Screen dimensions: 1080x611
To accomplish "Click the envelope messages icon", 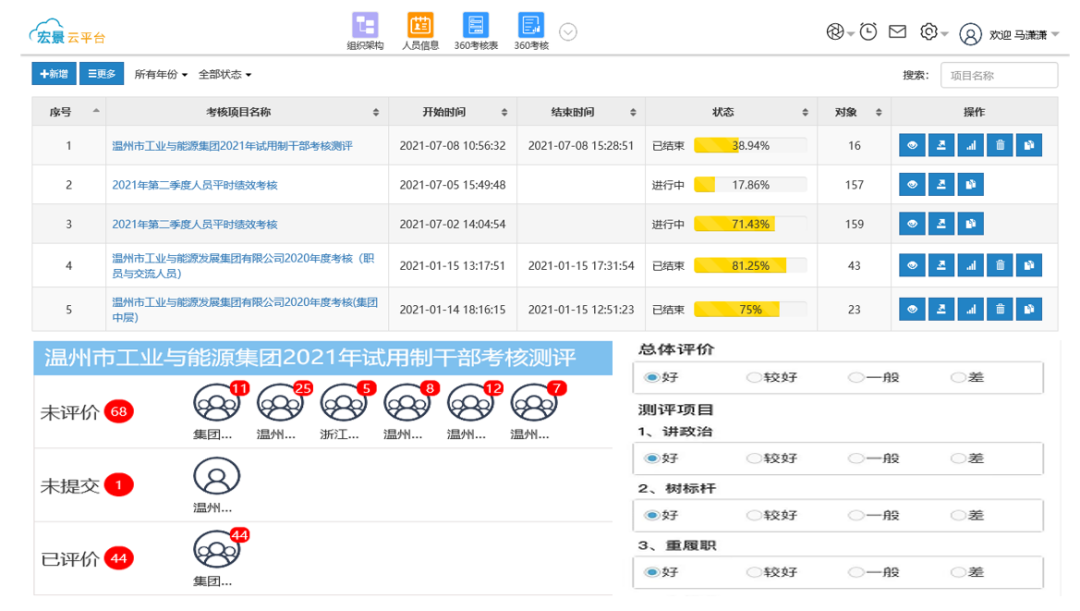I will coord(897,32).
